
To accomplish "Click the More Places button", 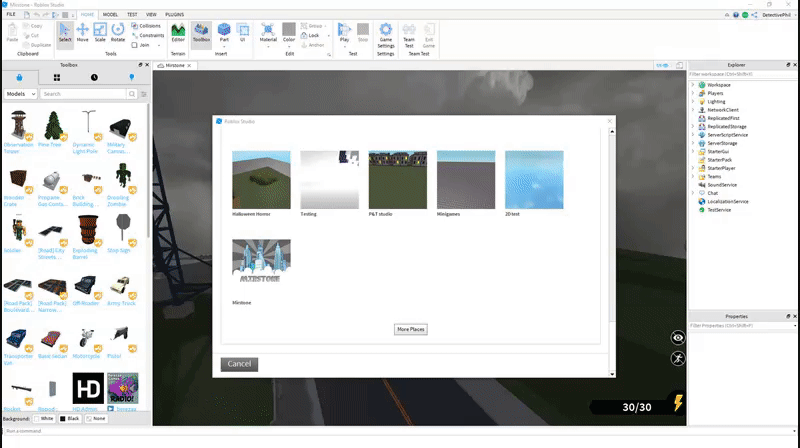I will pos(411,329).
